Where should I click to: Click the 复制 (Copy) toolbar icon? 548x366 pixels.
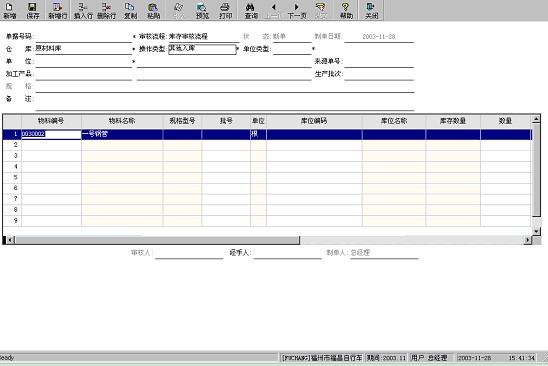[x=130, y=10]
